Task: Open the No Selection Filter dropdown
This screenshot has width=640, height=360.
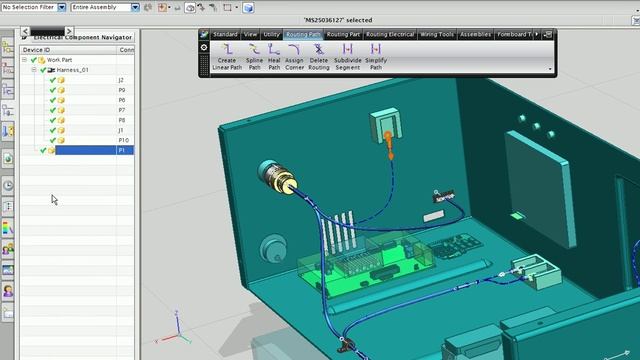Action: (x=62, y=7)
